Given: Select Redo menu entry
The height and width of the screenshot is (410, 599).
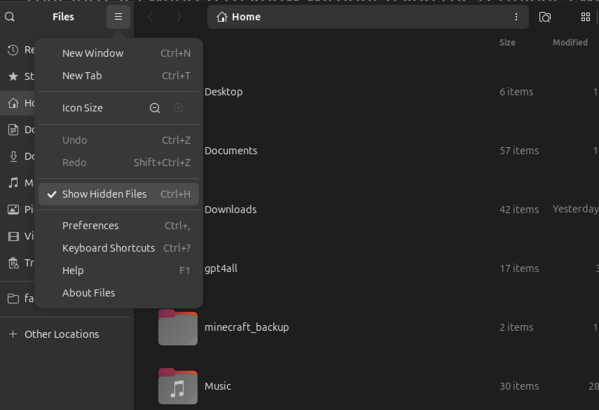Looking at the screenshot, I should coord(119,162).
